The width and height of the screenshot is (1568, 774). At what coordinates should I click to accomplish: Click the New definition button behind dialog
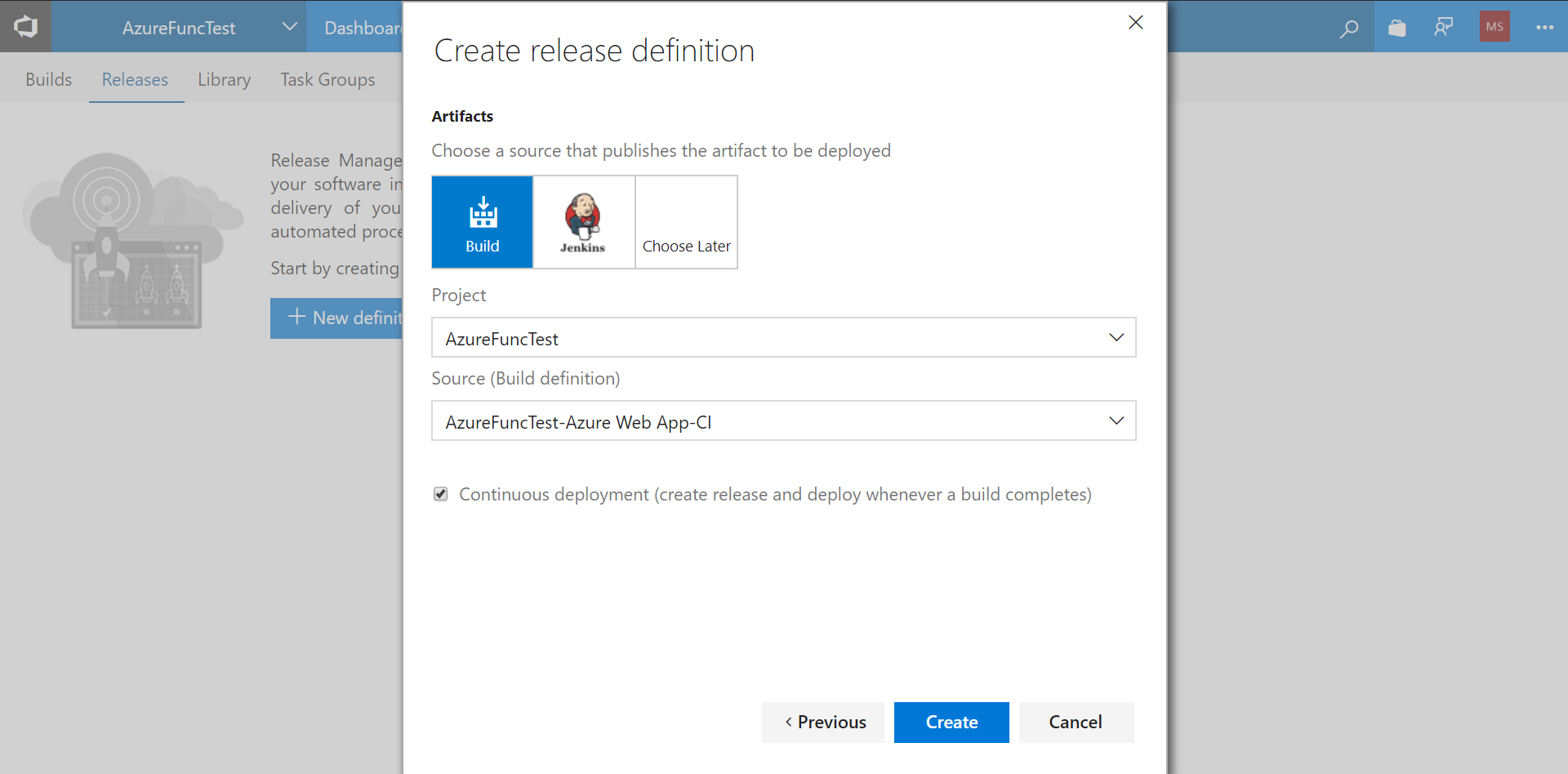pos(336,318)
